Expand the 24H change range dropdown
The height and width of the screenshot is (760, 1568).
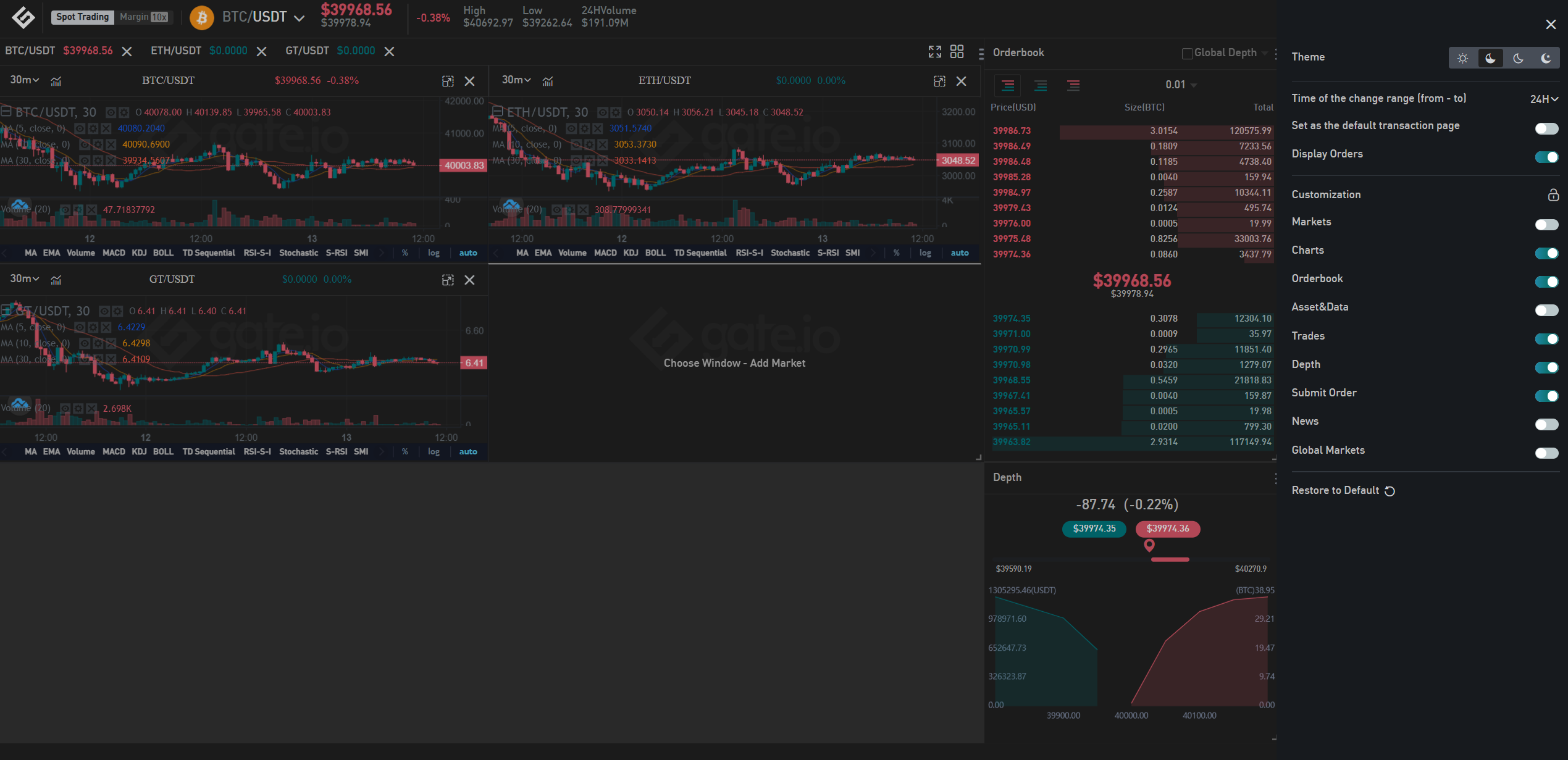tap(1544, 99)
